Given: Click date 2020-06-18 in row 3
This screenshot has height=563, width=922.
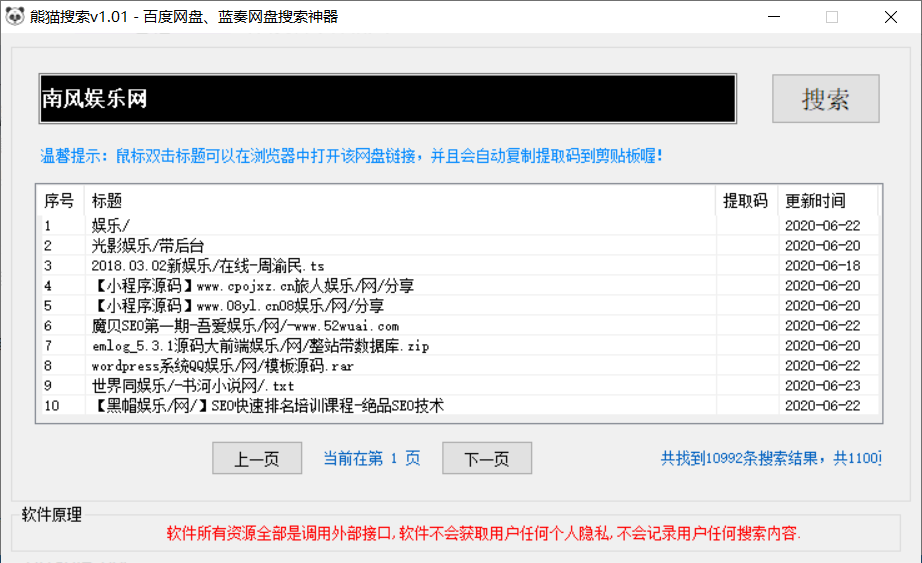Looking at the screenshot, I should point(823,265).
